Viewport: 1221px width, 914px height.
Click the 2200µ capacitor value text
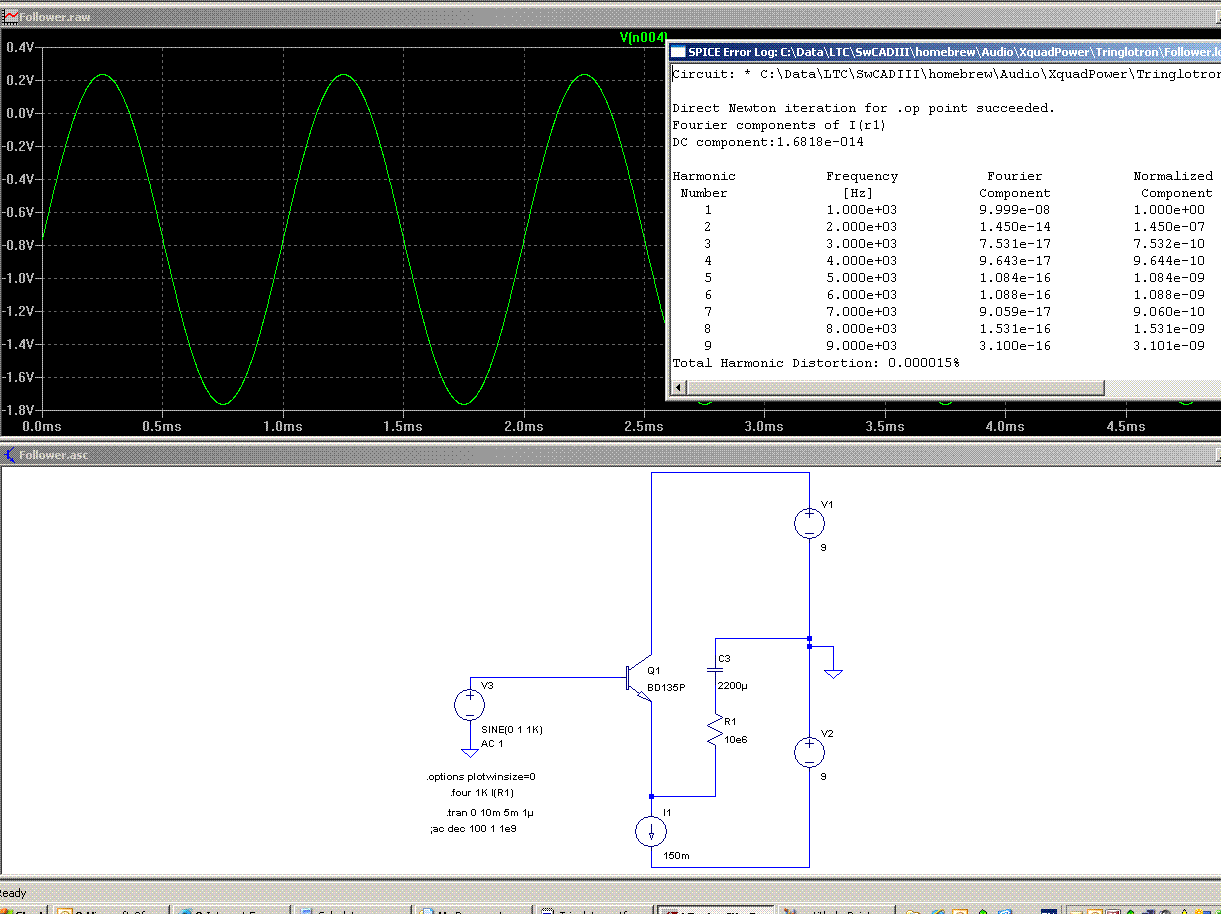click(732, 685)
